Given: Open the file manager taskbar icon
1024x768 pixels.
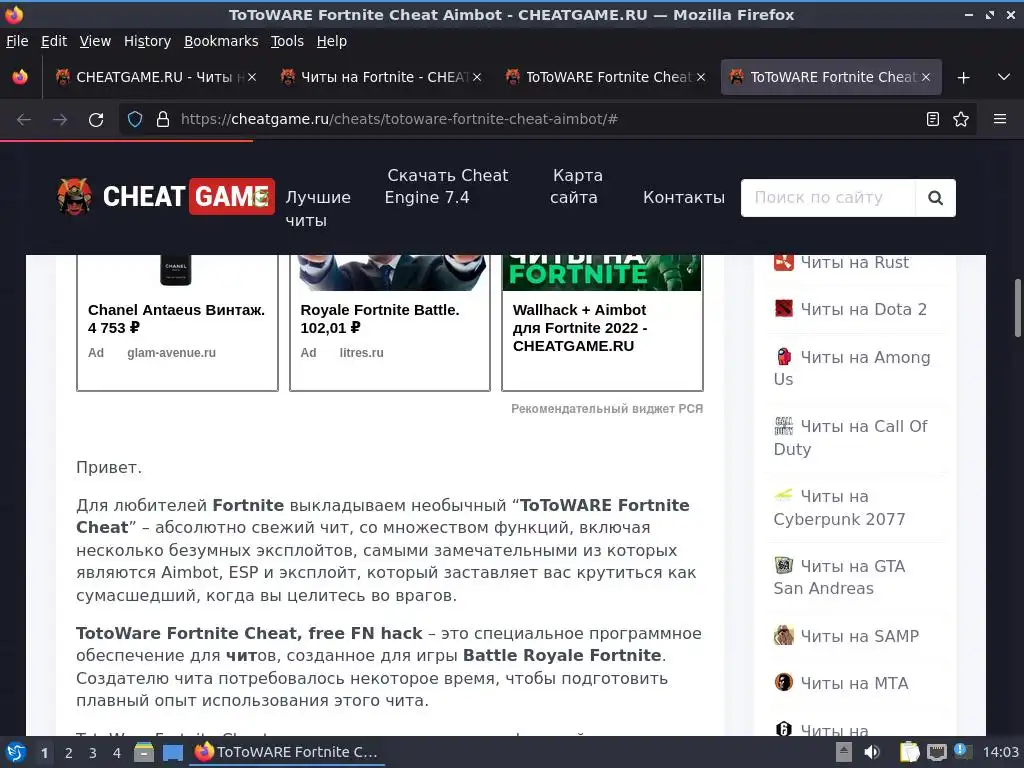Looking at the screenshot, I should [144, 752].
